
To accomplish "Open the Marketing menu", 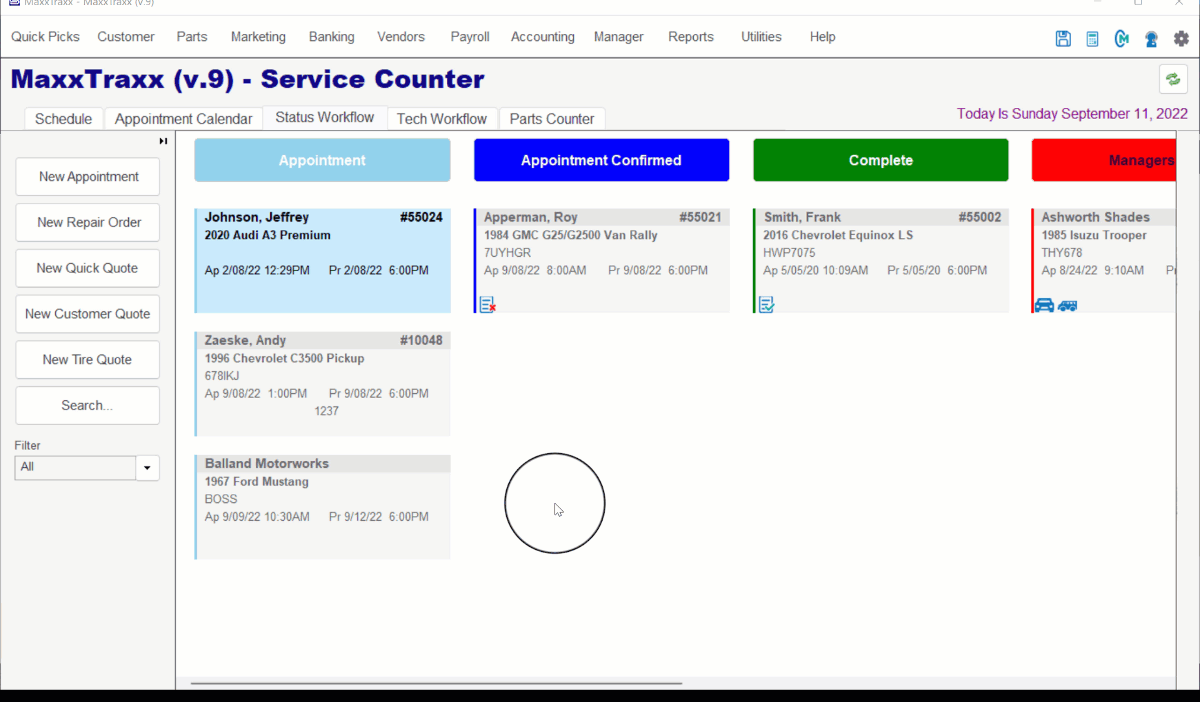I will click(258, 37).
